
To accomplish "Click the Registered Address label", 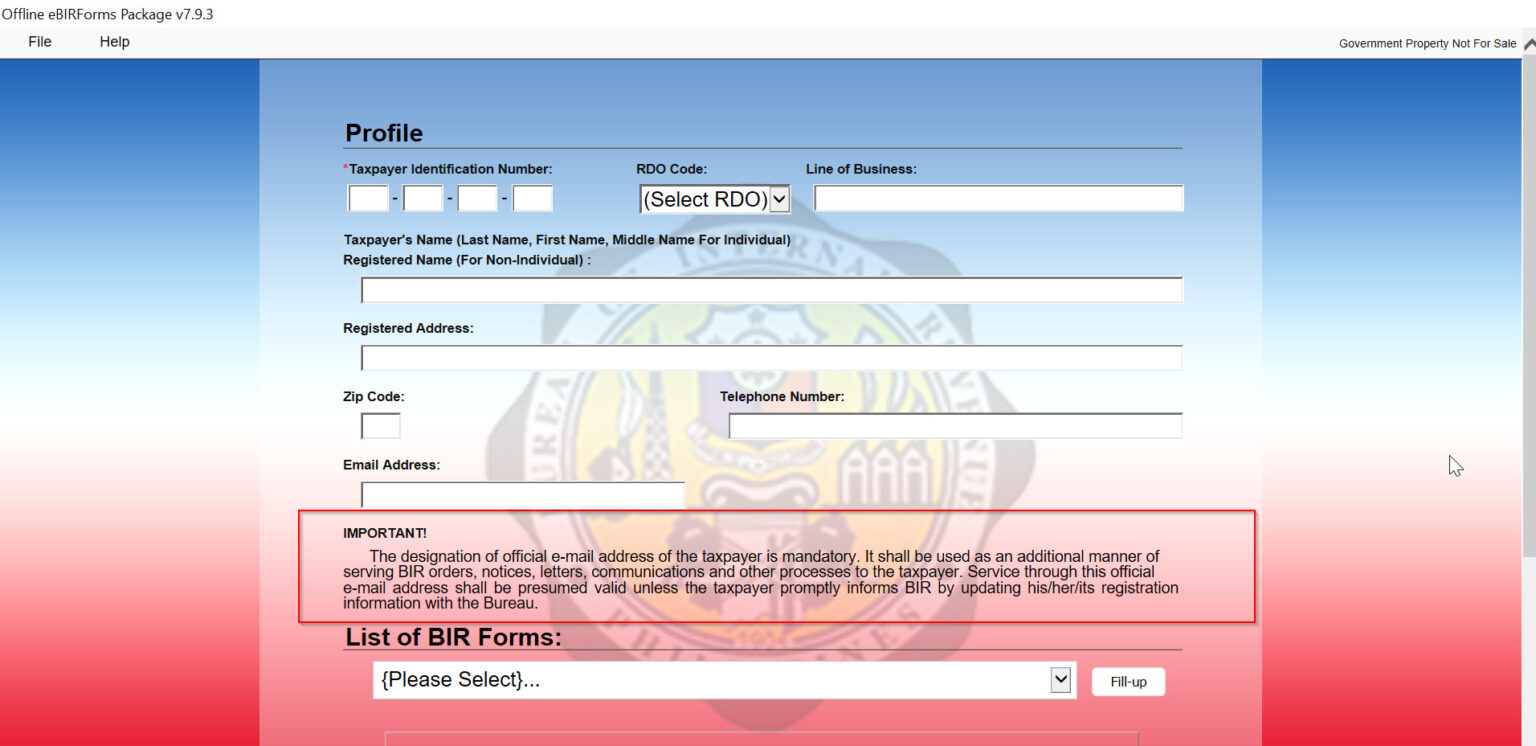I will tap(408, 328).
